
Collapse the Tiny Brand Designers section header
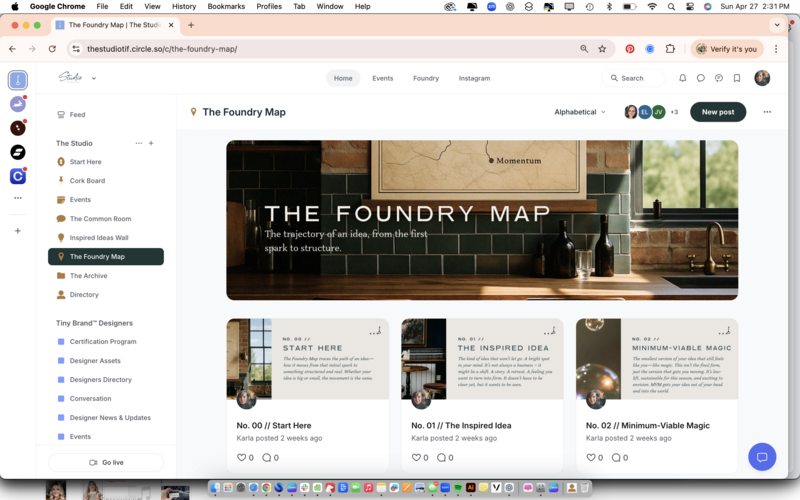coord(94,323)
